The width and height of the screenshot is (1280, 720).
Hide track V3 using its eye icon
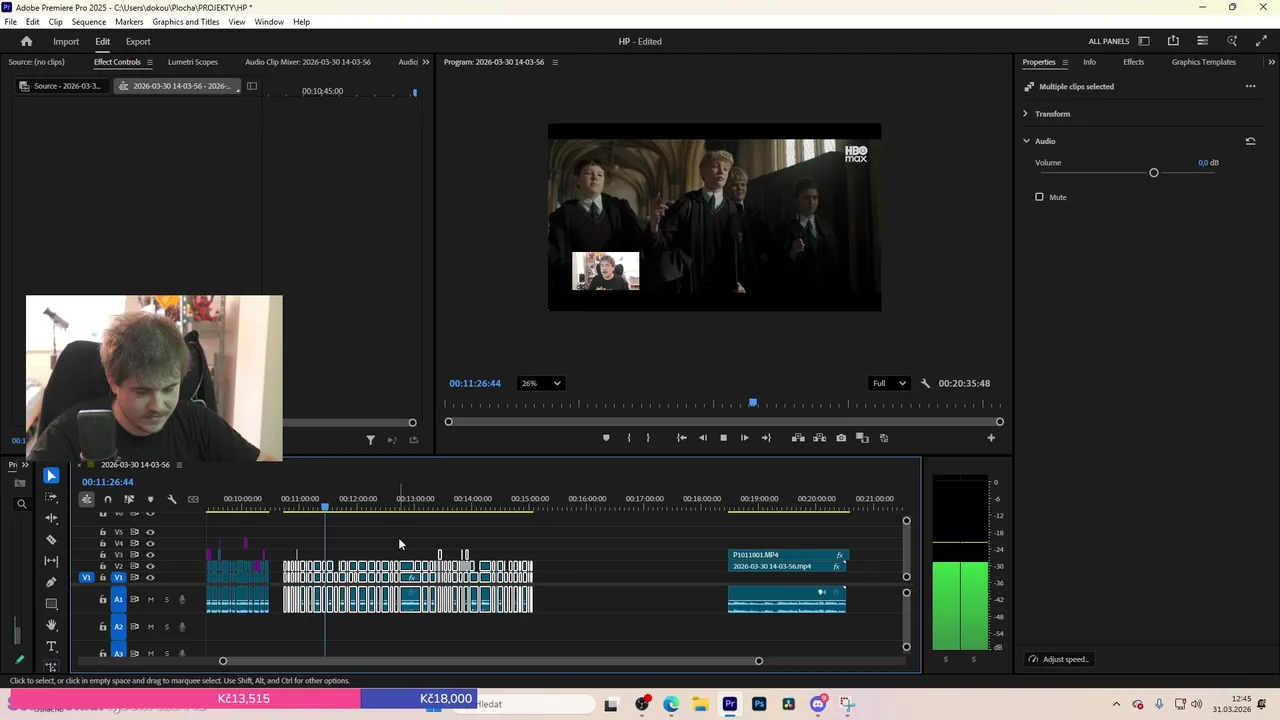click(150, 555)
